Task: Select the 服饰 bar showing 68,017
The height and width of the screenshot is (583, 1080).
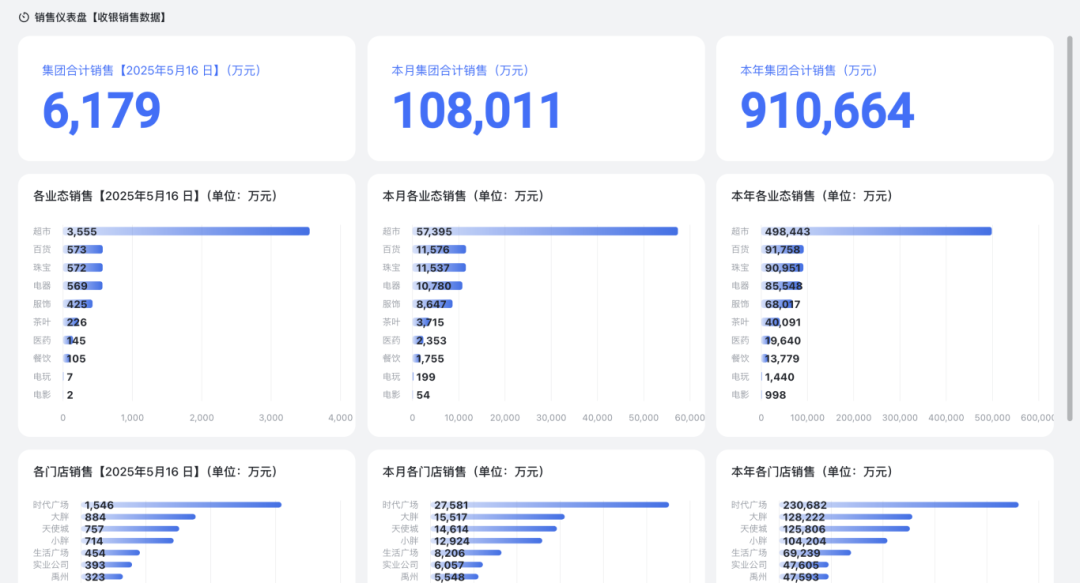Action: point(777,304)
